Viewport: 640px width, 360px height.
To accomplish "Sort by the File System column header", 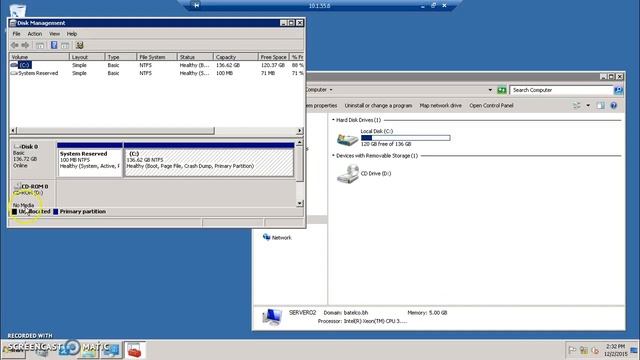I will 157,57.
